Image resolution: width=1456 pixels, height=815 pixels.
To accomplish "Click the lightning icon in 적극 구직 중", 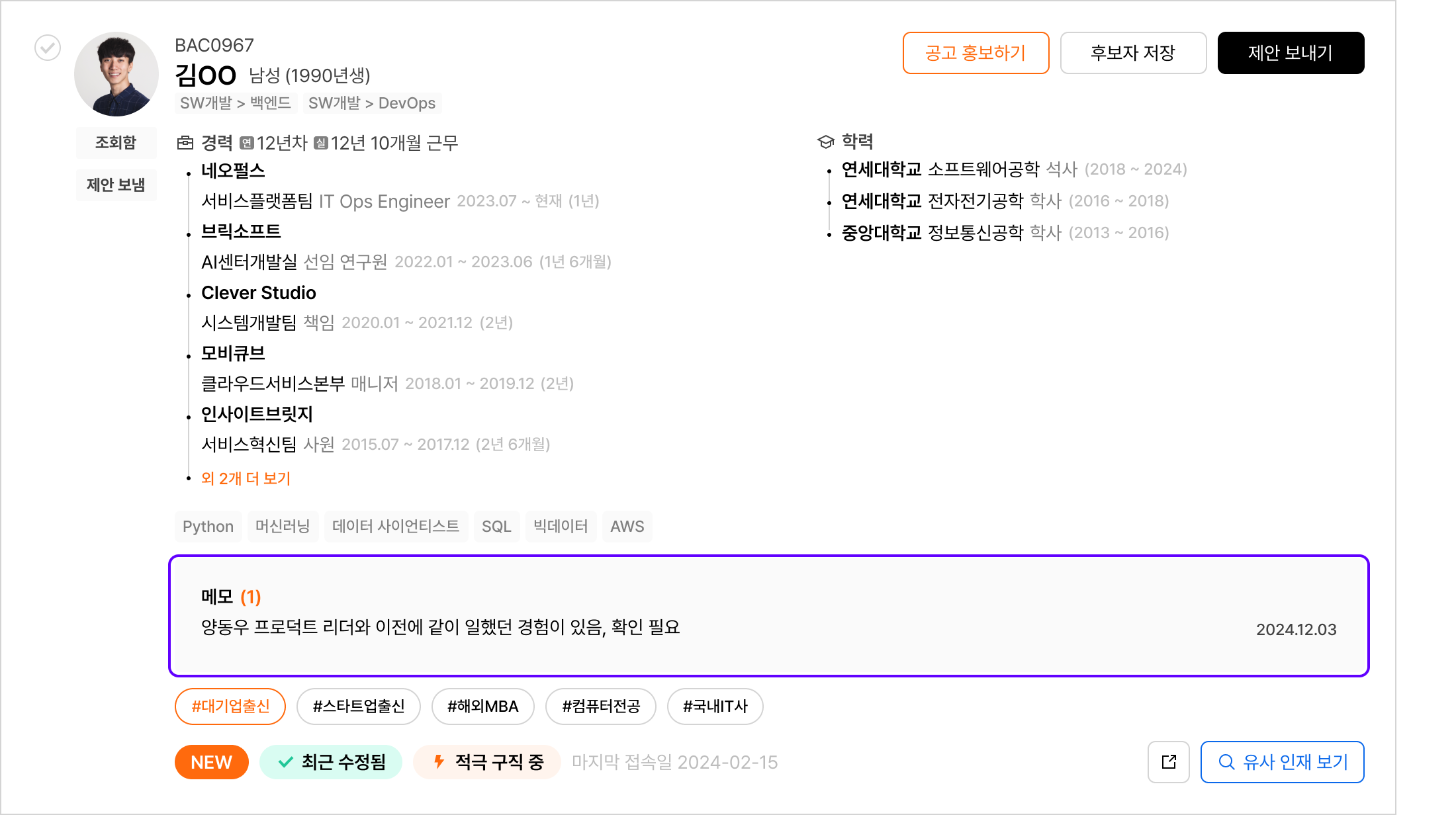I will pyautogui.click(x=439, y=762).
